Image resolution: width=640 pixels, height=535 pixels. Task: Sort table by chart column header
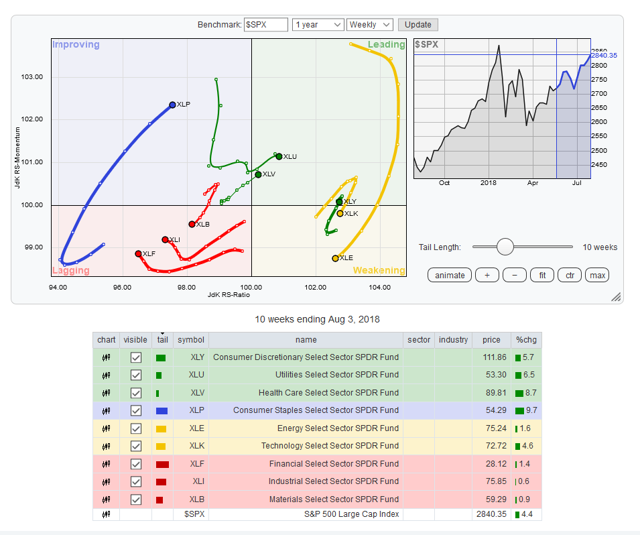pos(106,340)
